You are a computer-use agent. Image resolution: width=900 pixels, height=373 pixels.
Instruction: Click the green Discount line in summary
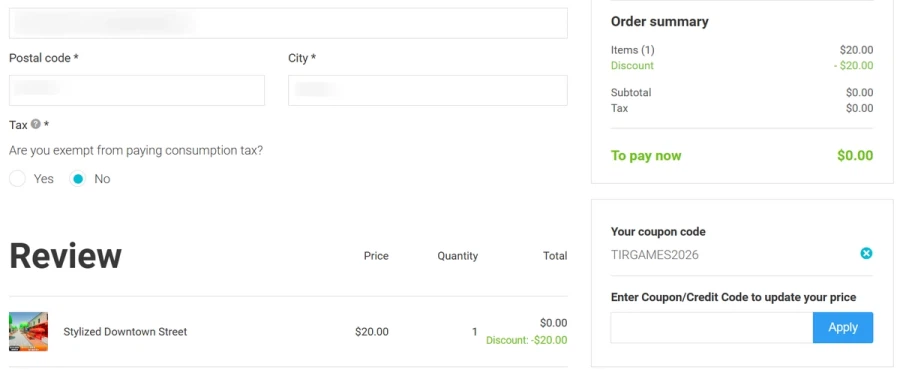pos(742,65)
